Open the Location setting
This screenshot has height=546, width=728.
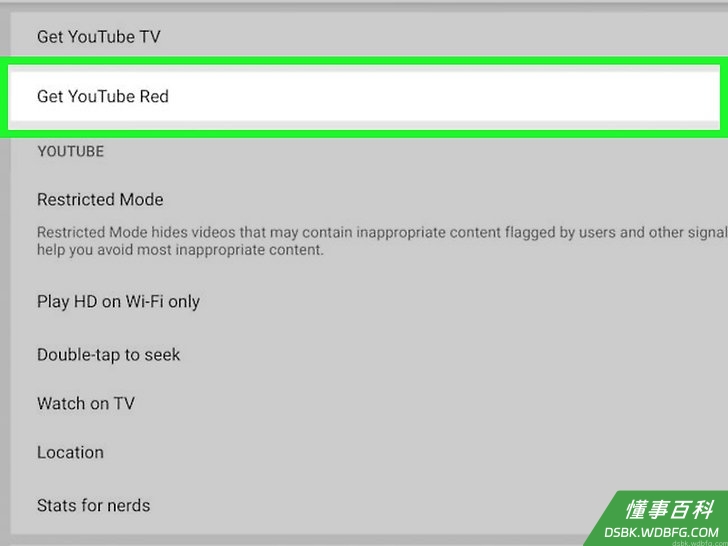(369, 452)
